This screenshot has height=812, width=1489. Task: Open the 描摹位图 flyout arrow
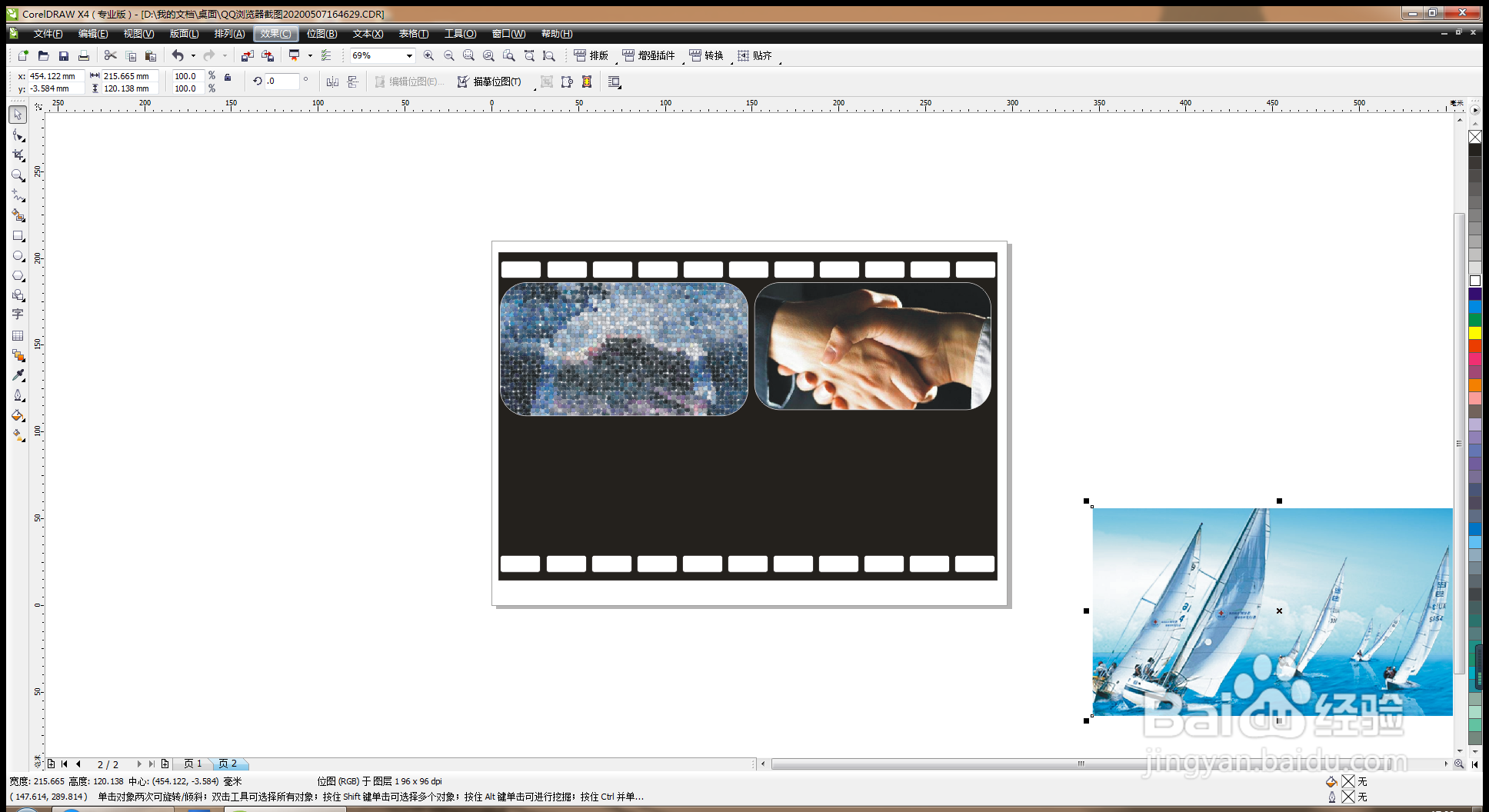tap(535, 88)
